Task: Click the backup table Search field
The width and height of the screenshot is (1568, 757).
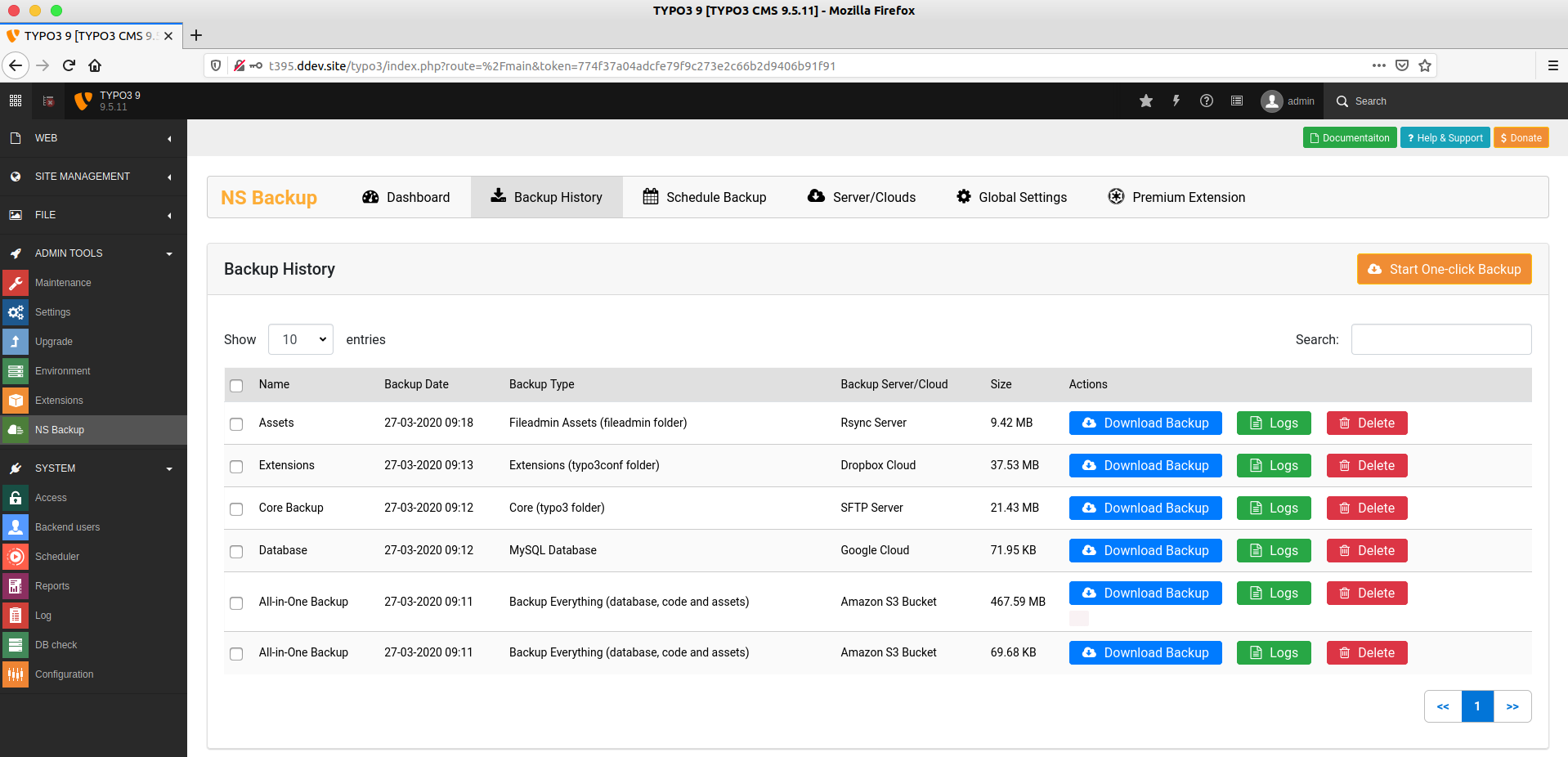Action: tap(1441, 339)
